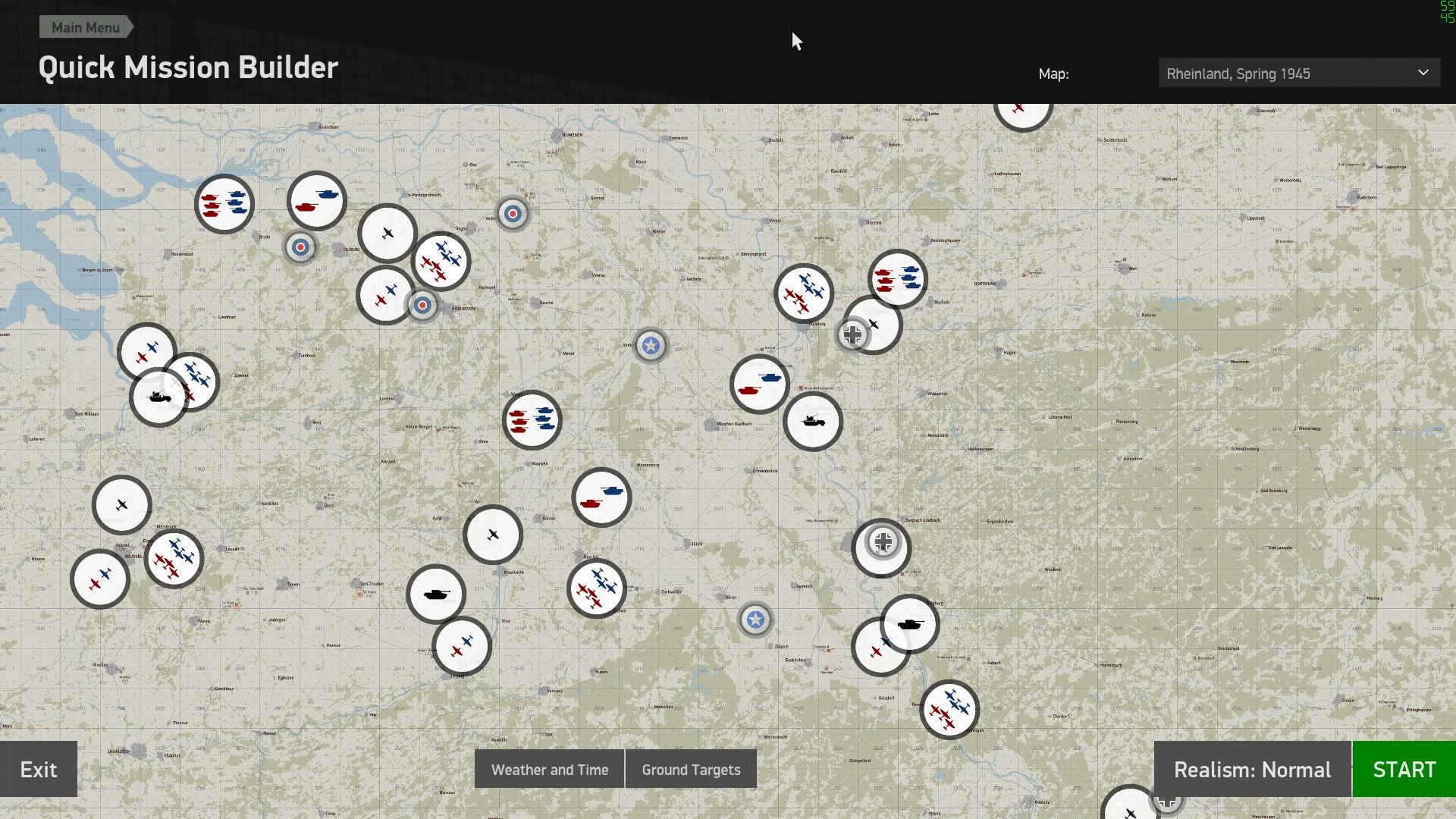Image resolution: width=1456 pixels, height=819 pixels.
Task: Pick the multi-plane dogfight icon near Veghel
Action: pos(441,261)
